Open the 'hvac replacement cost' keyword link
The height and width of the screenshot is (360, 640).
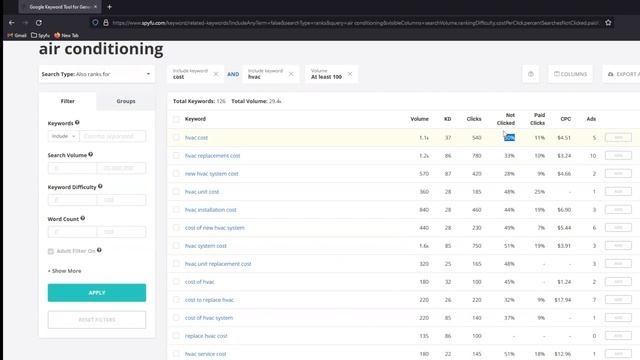[x=212, y=156]
